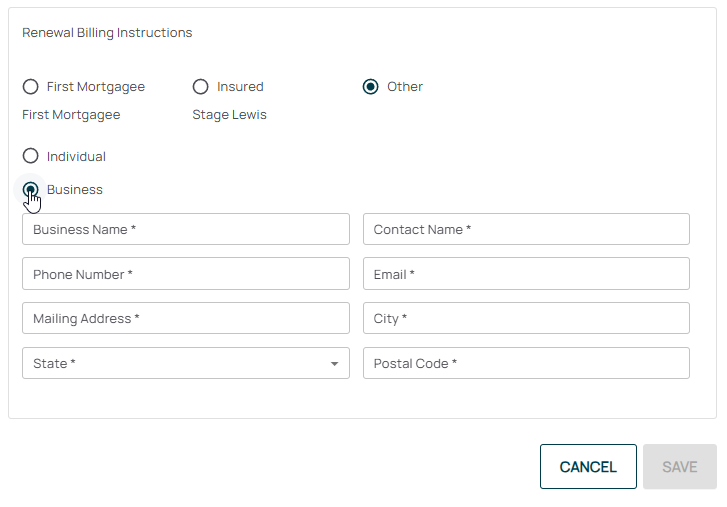Screen dimensions: 727x507
Task: Focus the City text field
Action: click(x=526, y=319)
